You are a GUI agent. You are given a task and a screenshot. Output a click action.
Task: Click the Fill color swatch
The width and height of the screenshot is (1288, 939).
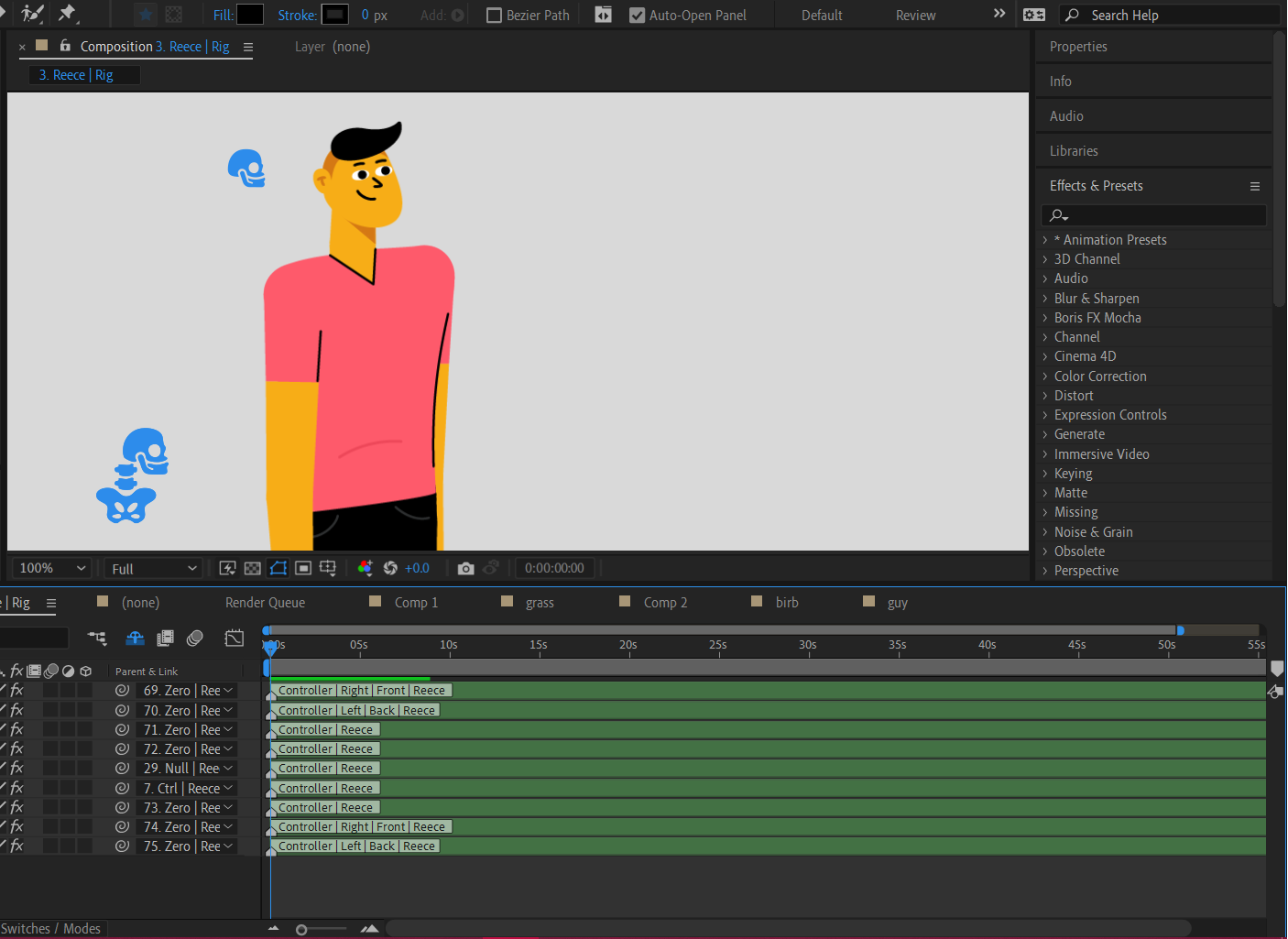pos(250,15)
